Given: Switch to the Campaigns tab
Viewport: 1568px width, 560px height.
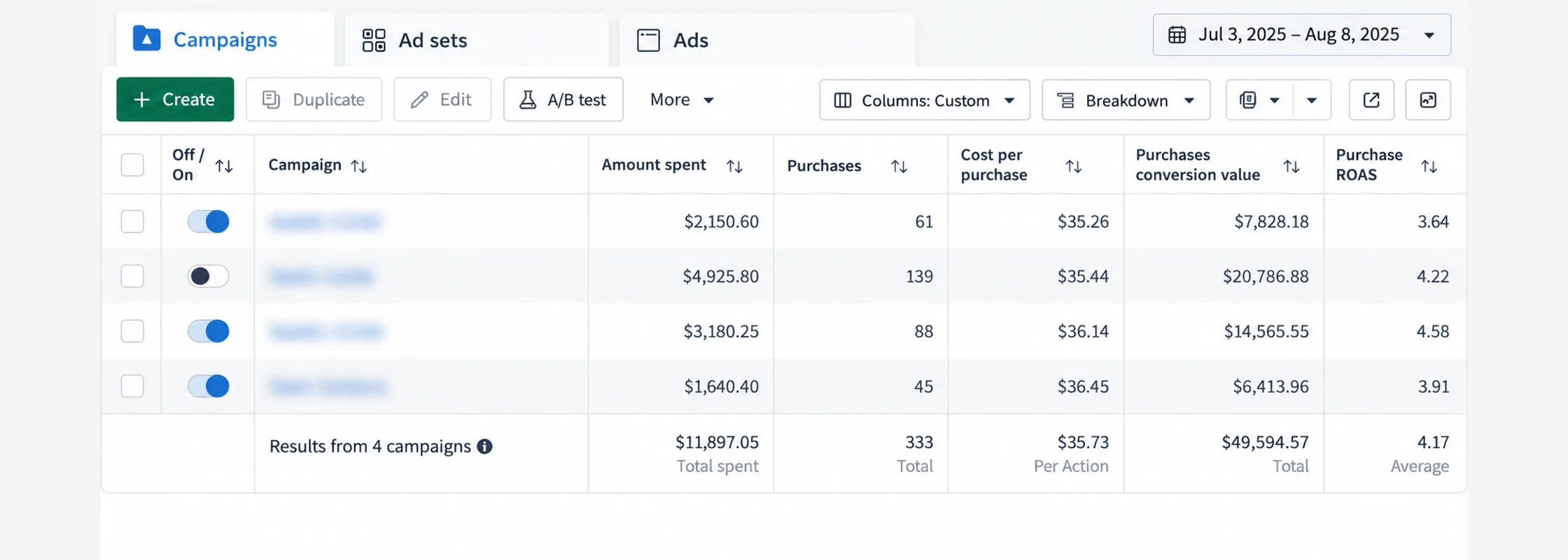Looking at the screenshot, I should 225,39.
